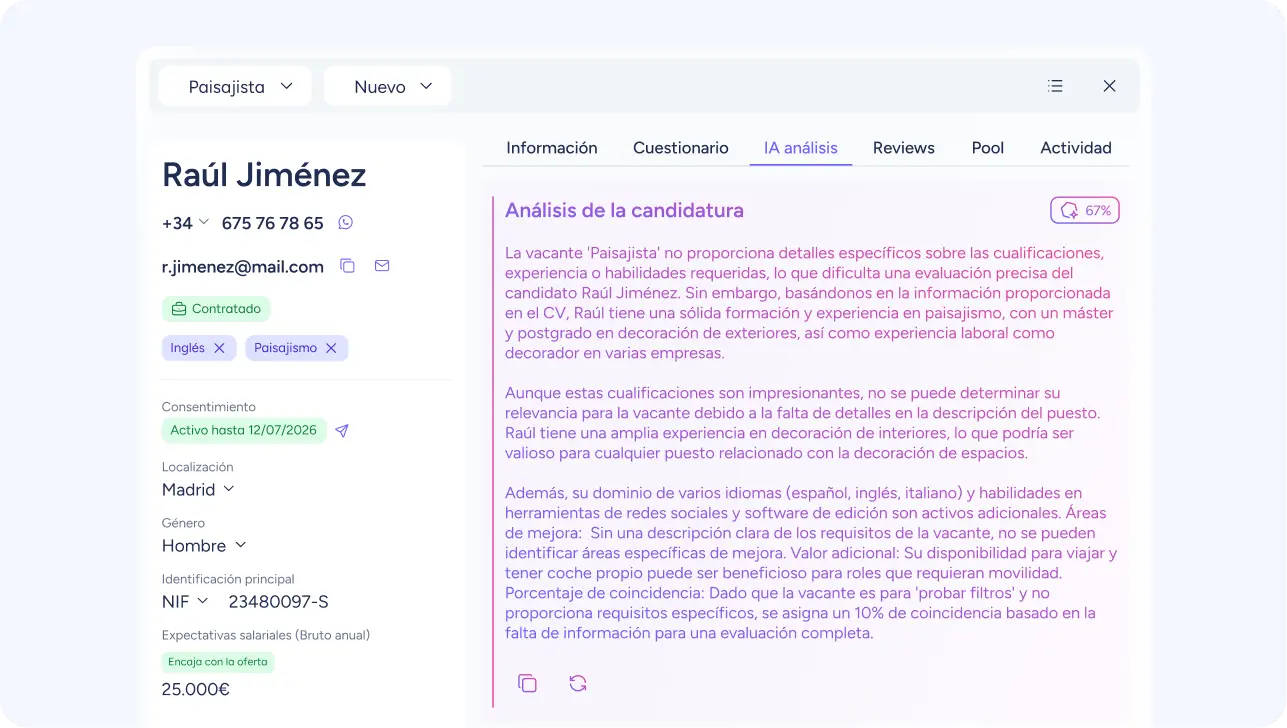Open the Hombre gender dropdown
This screenshot has height=728, width=1287.
[204, 545]
